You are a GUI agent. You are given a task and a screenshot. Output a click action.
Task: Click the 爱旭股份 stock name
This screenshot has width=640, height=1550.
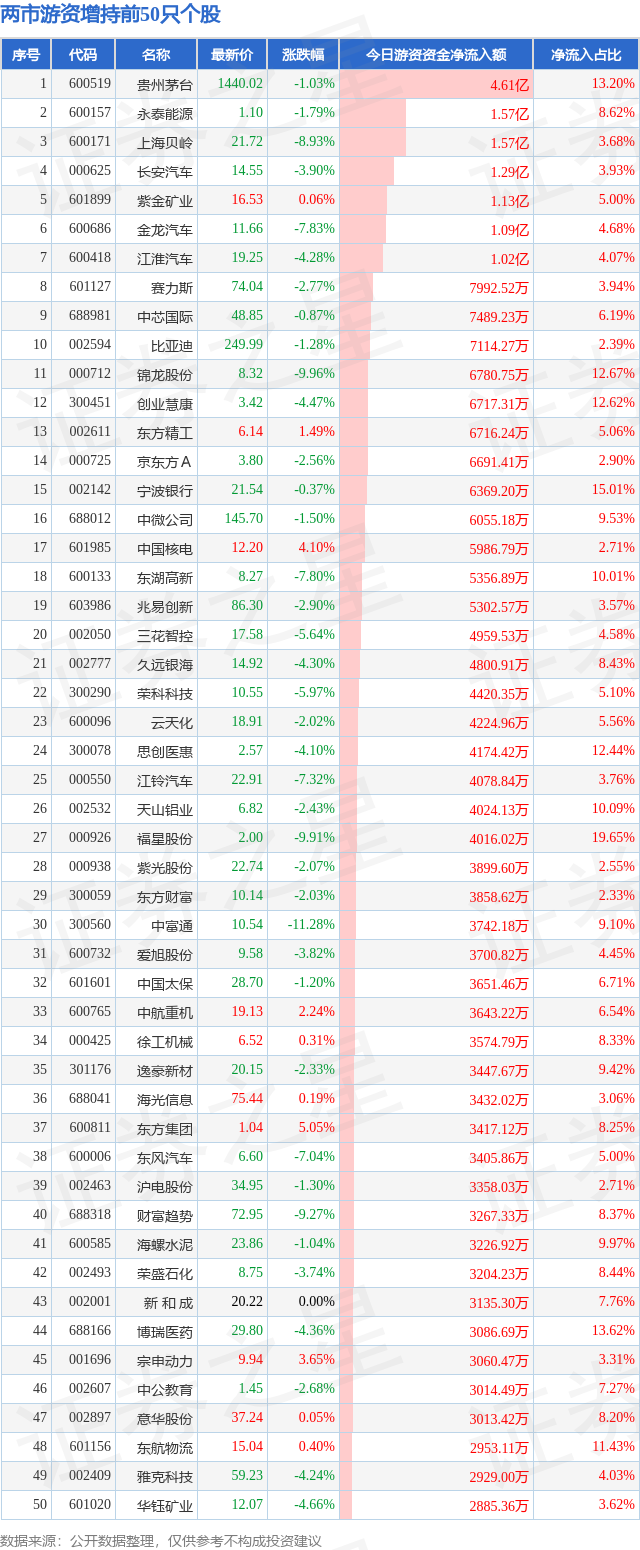click(x=165, y=955)
